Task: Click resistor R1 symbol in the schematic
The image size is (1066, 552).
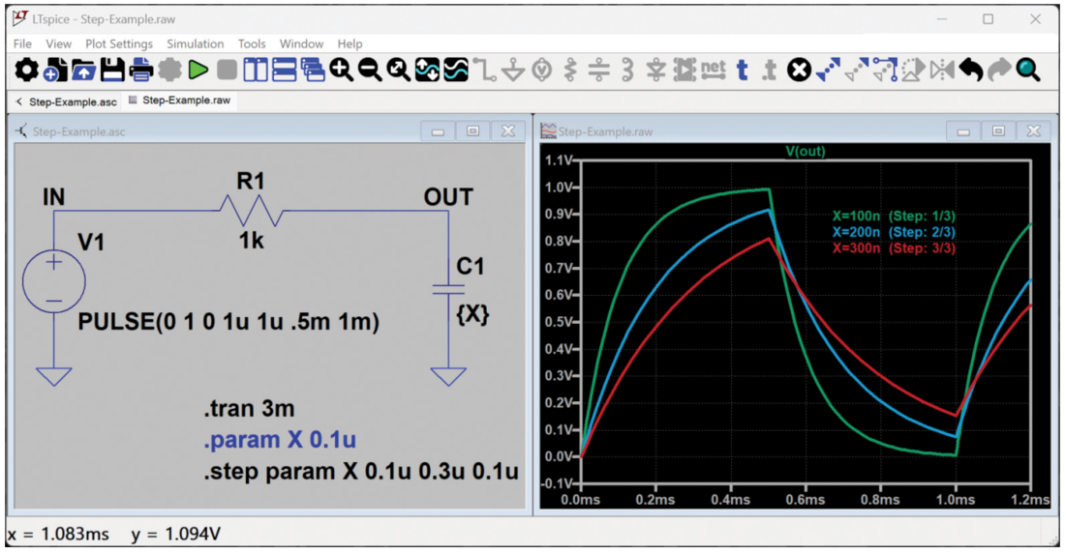Action: [252, 210]
